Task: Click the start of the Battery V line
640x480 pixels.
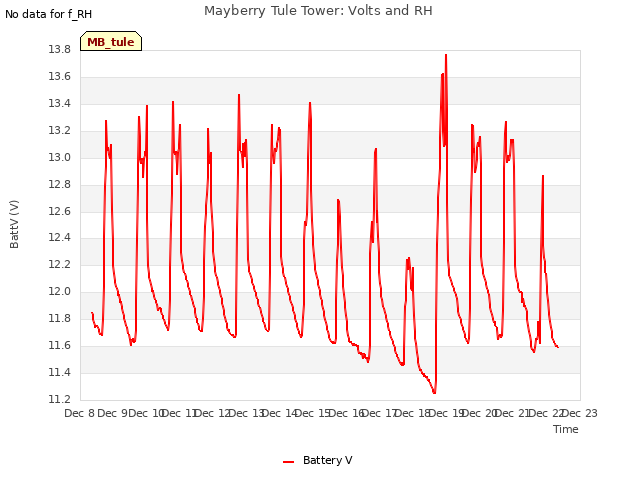Action: pos(92,313)
